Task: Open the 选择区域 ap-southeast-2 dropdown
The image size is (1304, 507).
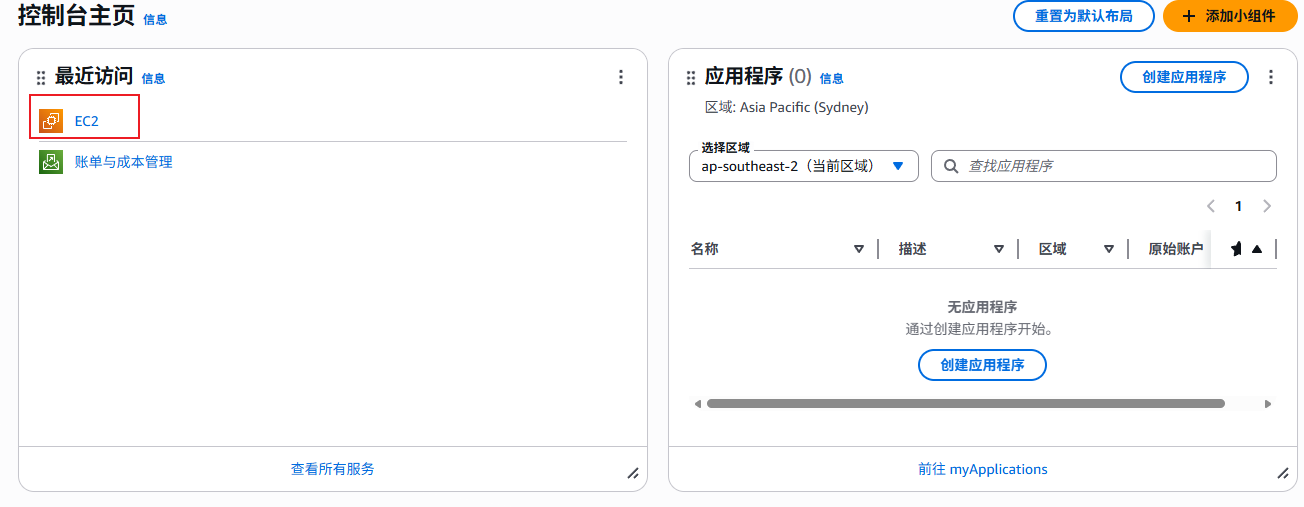Action: pos(804,166)
